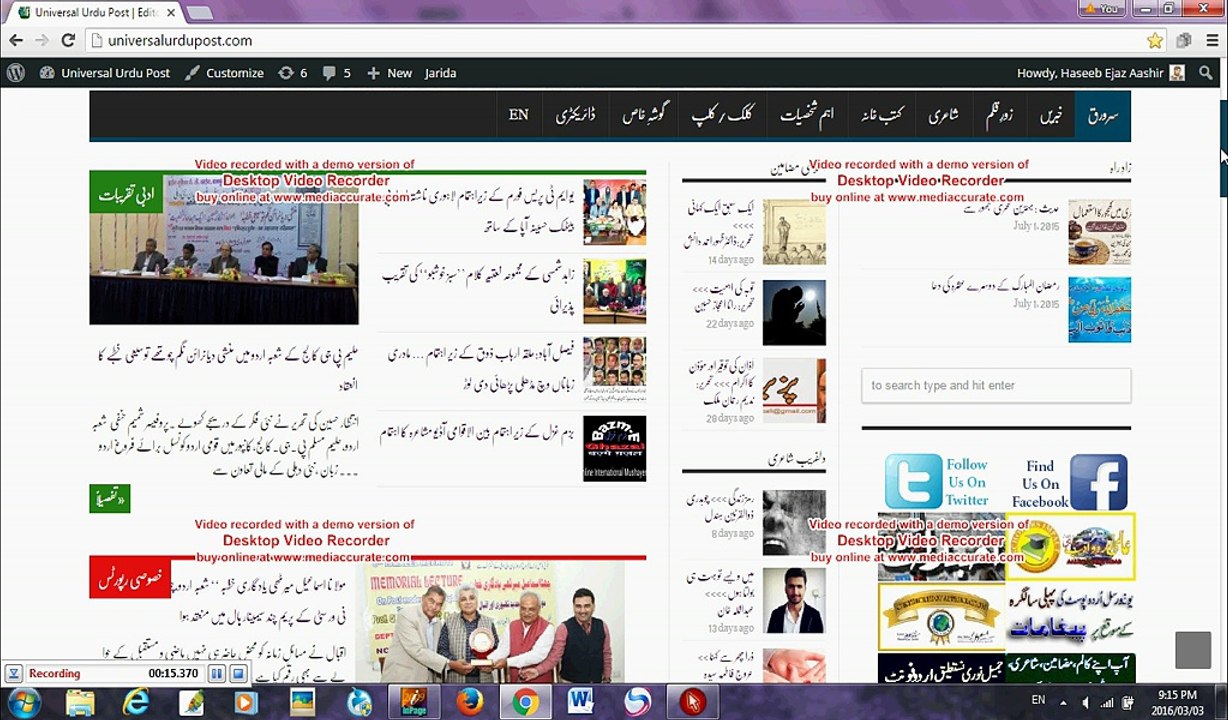Image resolution: width=1228 pixels, height=720 pixels.
Task: Open the شاعری navigation item
Action: (943, 115)
